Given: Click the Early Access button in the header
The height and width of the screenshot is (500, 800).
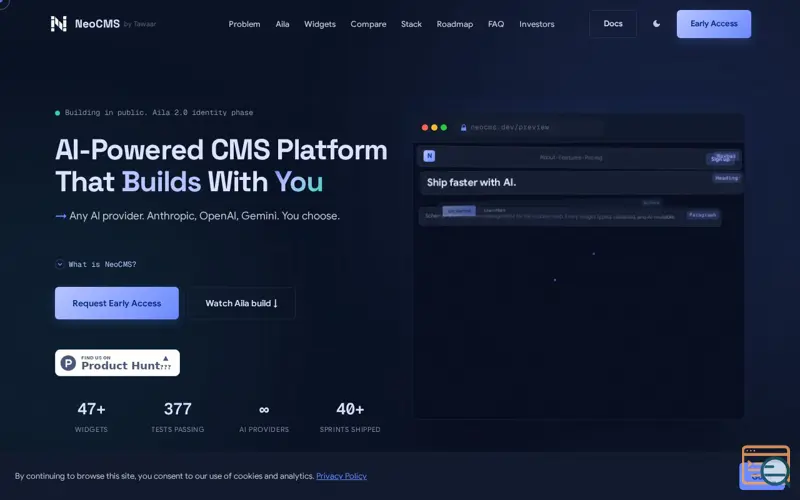Looking at the screenshot, I should 714,24.
